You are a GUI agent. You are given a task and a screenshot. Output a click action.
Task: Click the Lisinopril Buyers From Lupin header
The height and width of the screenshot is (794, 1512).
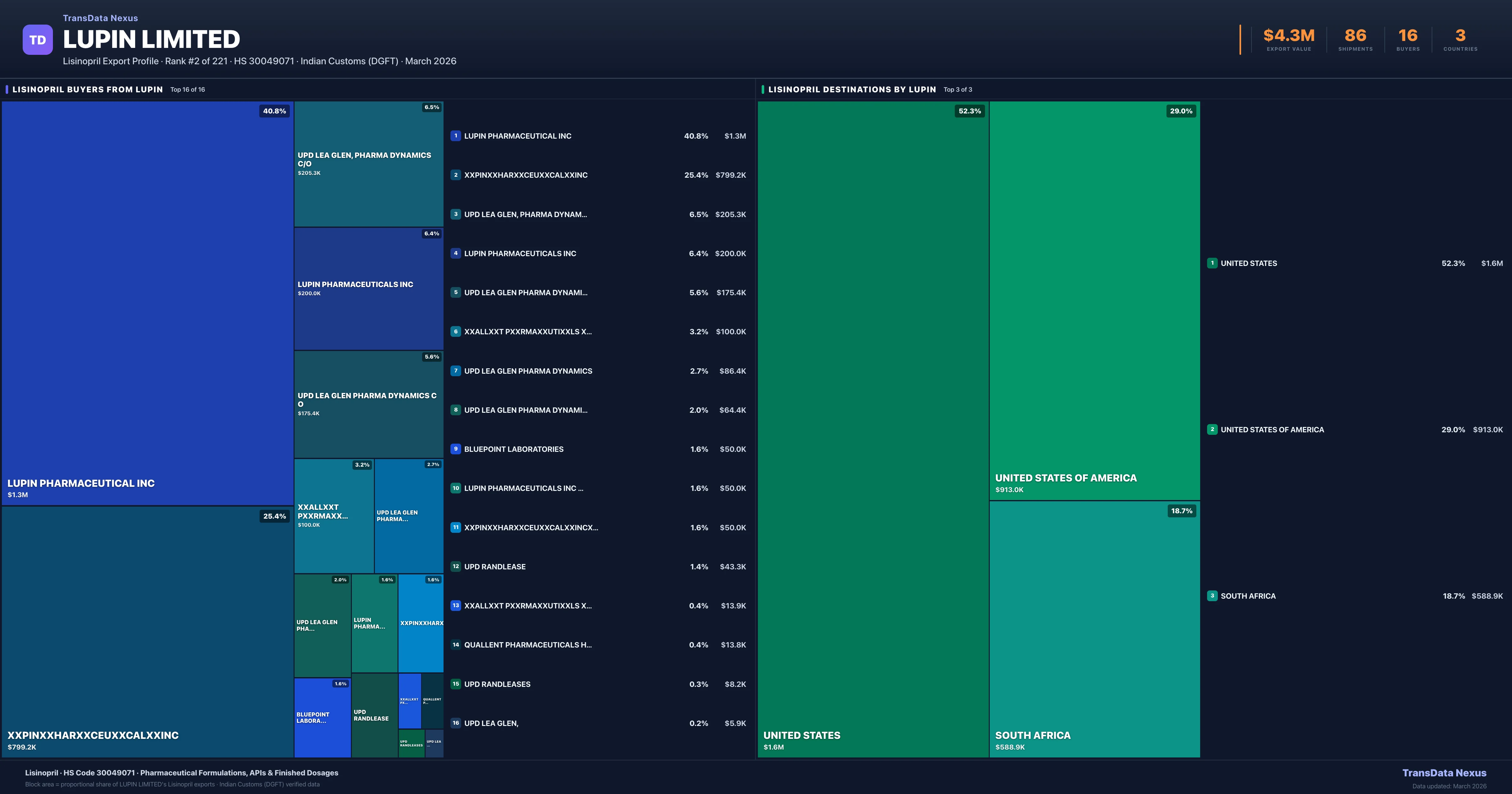tap(88, 89)
